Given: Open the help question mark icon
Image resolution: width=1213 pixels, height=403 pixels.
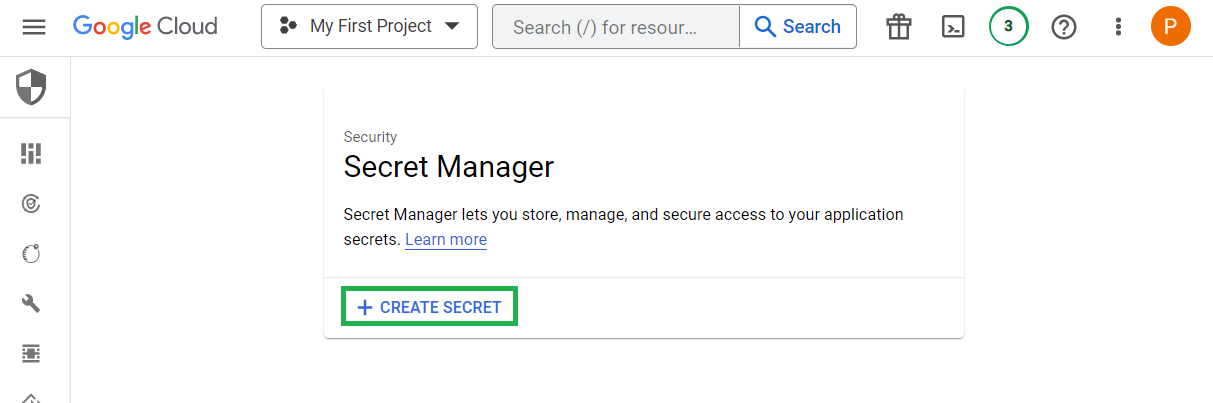Looking at the screenshot, I should (x=1064, y=27).
